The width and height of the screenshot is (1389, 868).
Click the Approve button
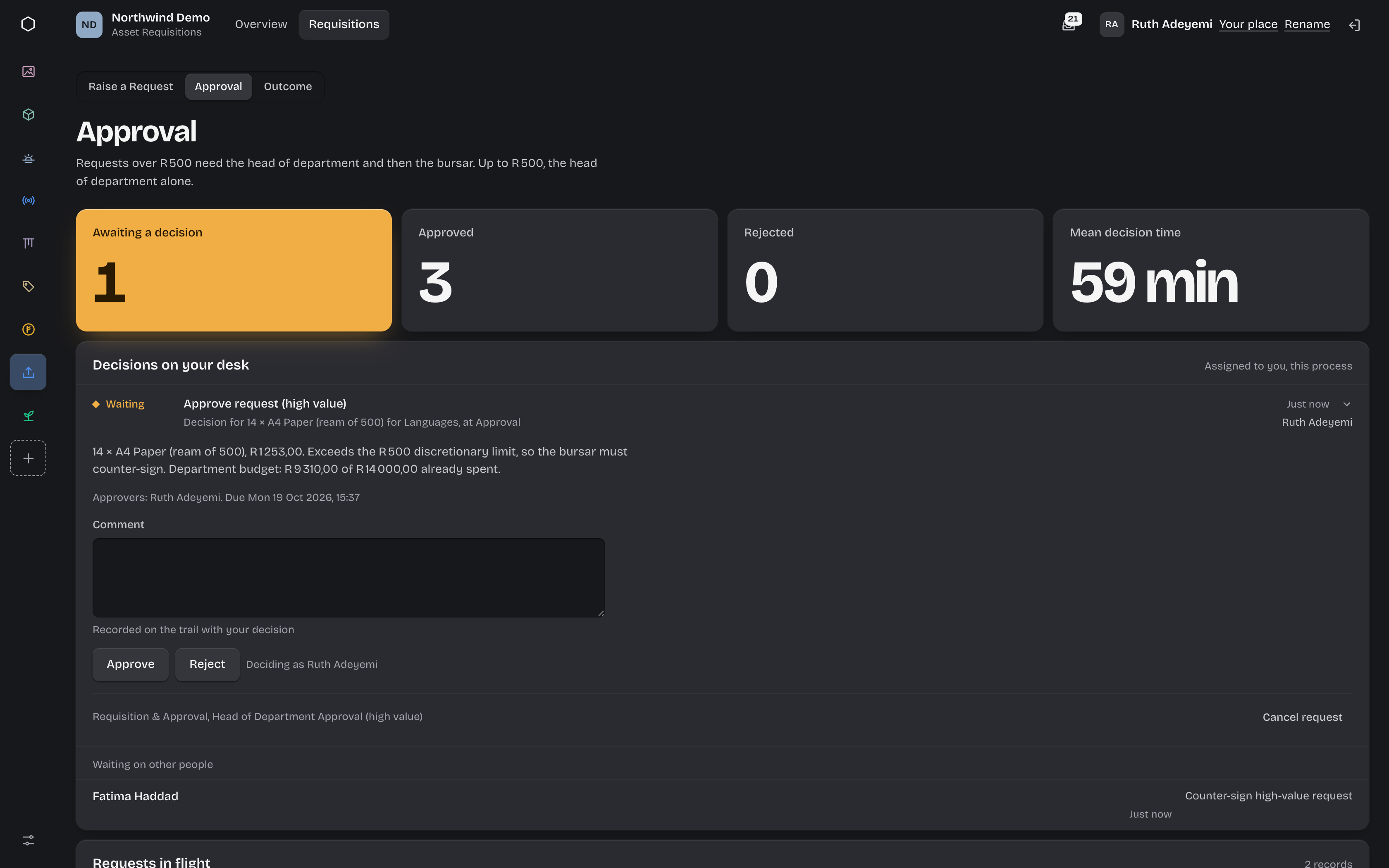[x=130, y=664]
